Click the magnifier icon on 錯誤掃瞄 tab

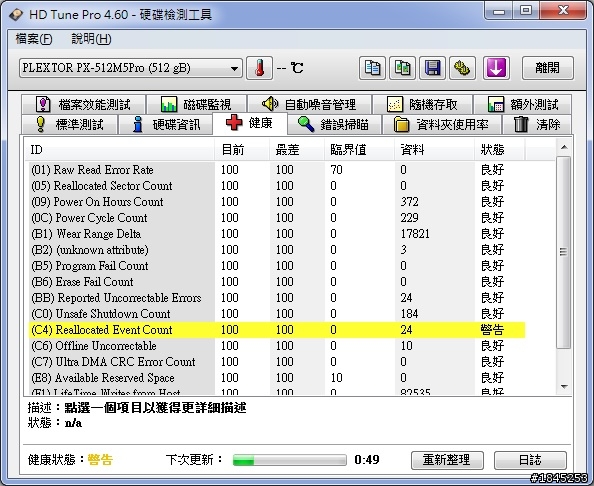(306, 124)
